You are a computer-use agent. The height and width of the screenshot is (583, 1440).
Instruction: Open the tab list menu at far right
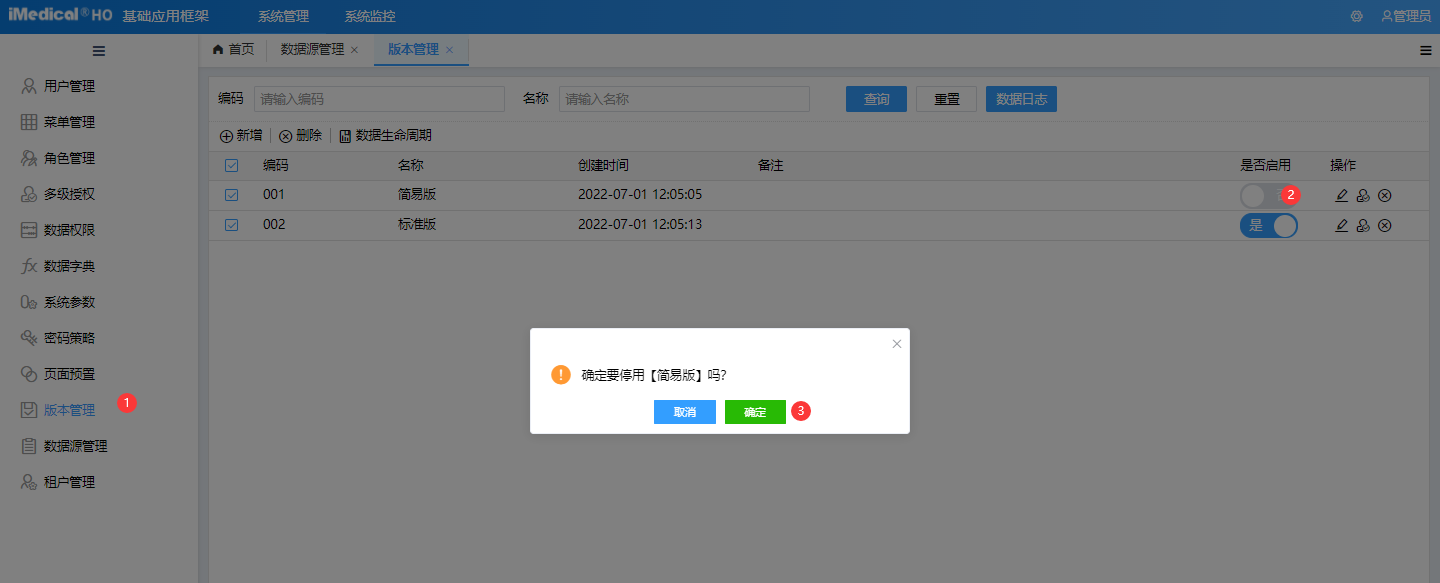[x=1426, y=50]
